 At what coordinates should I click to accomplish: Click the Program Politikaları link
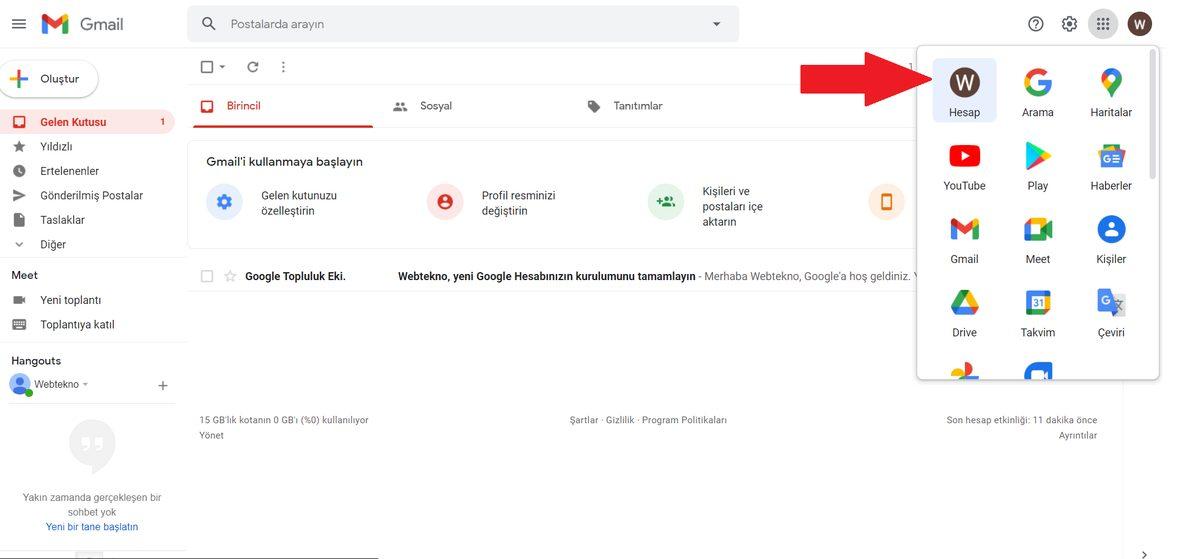pyautogui.click(x=684, y=420)
